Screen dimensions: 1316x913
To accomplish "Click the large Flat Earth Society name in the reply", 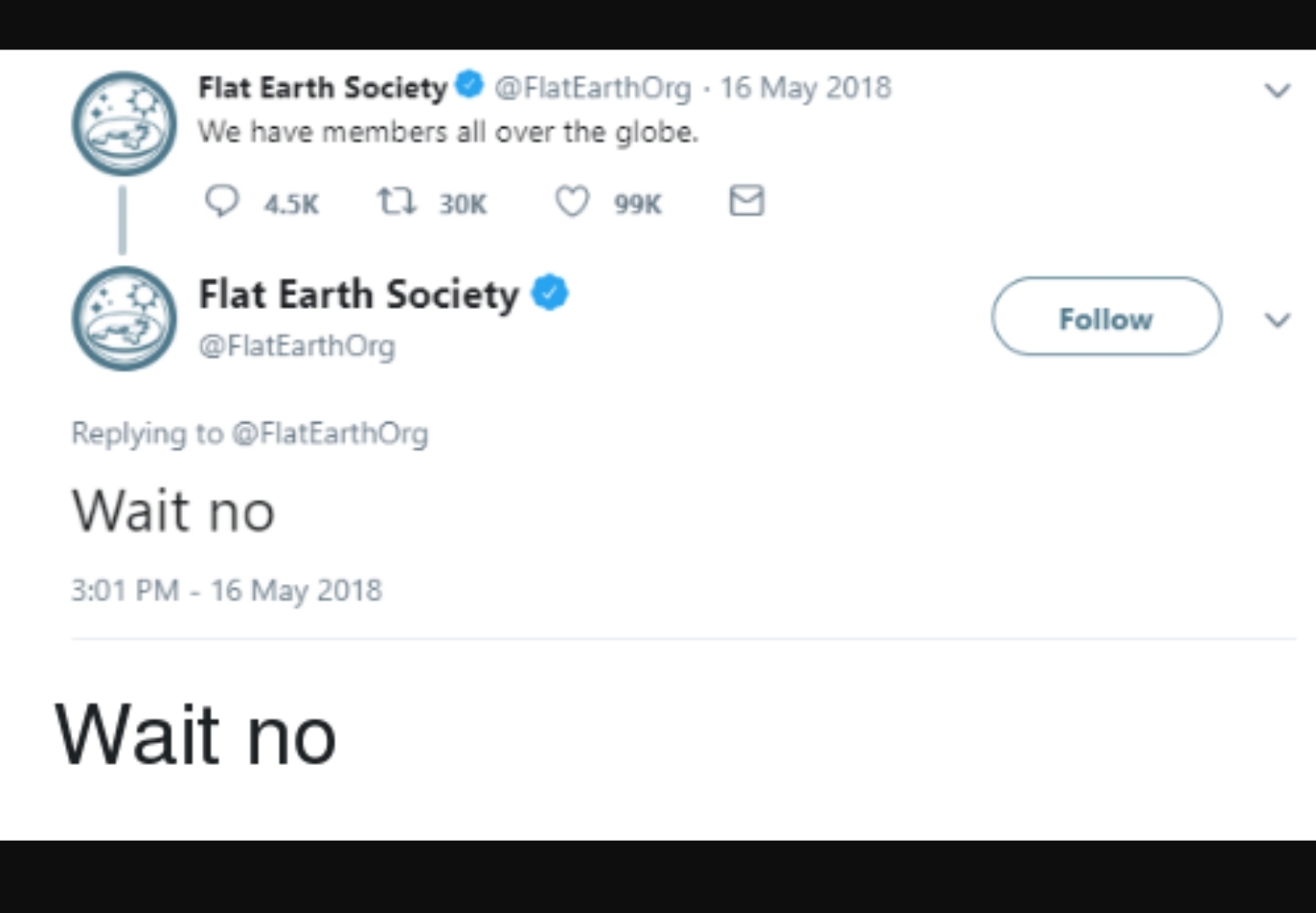I will 358,294.
